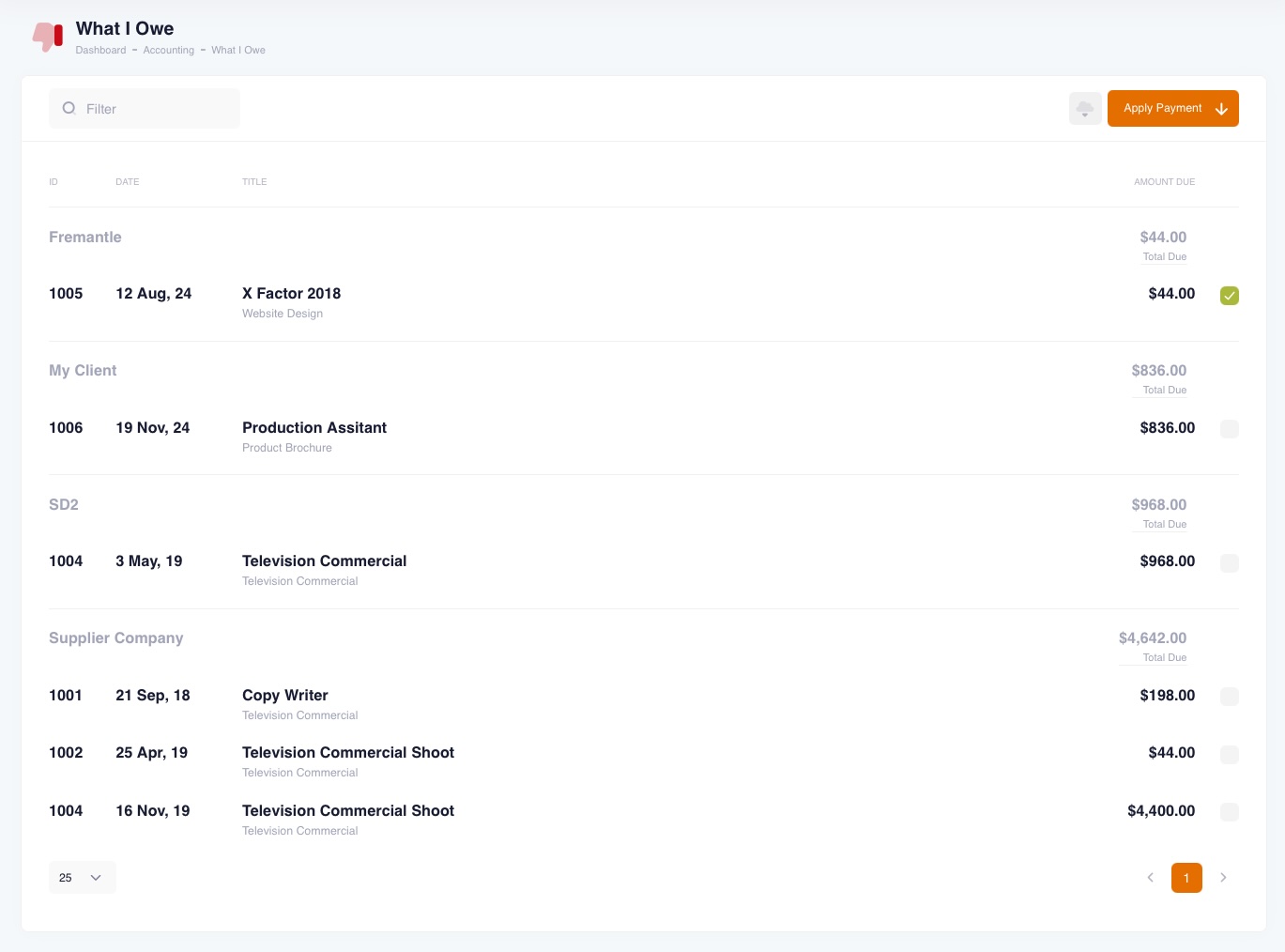Image resolution: width=1285 pixels, height=952 pixels.
Task: Check the Copy Writer row checkbox
Action: pos(1229,697)
